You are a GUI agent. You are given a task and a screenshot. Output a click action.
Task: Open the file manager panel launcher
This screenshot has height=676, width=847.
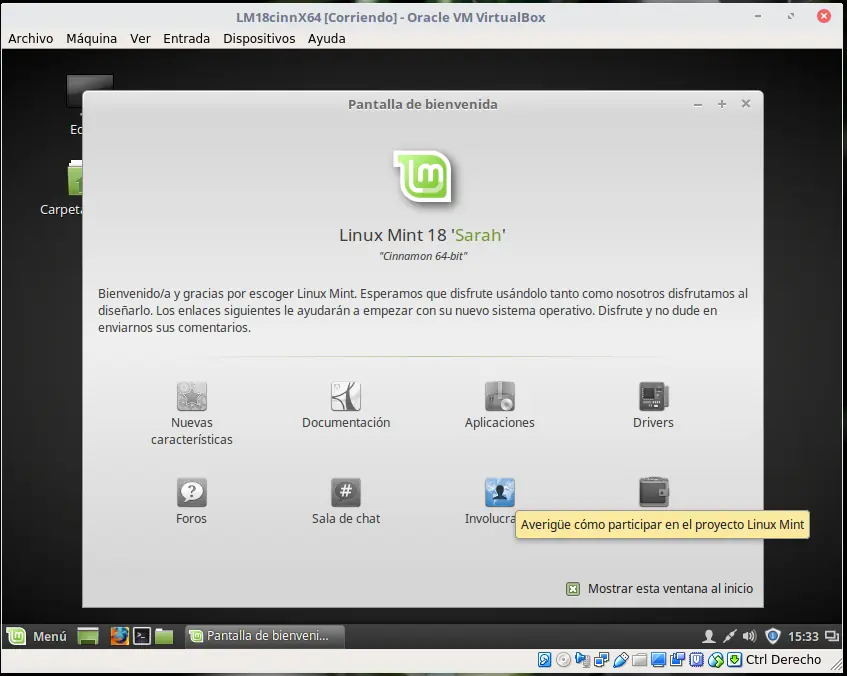click(164, 636)
